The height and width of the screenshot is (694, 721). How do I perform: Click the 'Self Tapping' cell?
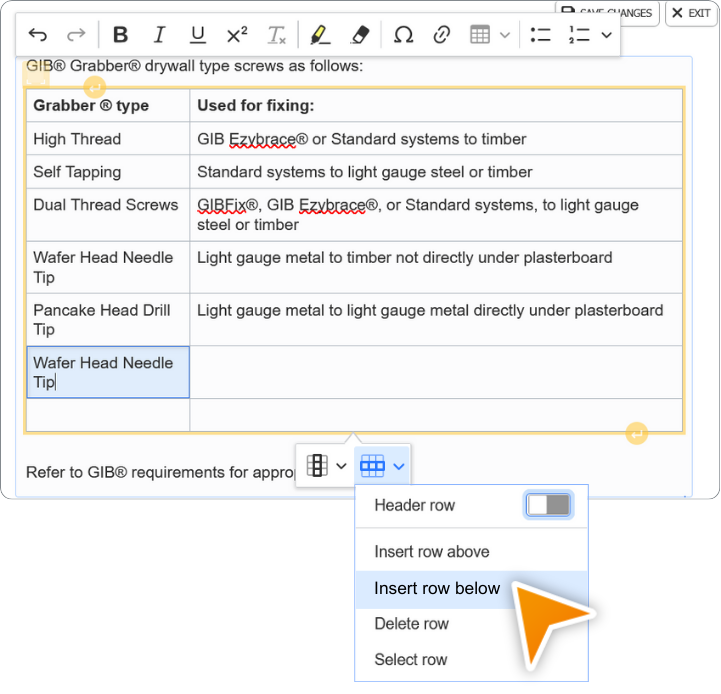coord(108,172)
